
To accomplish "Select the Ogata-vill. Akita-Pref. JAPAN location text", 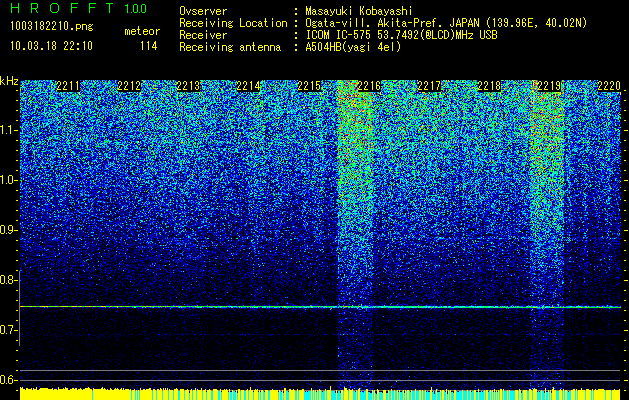I will point(444,23).
